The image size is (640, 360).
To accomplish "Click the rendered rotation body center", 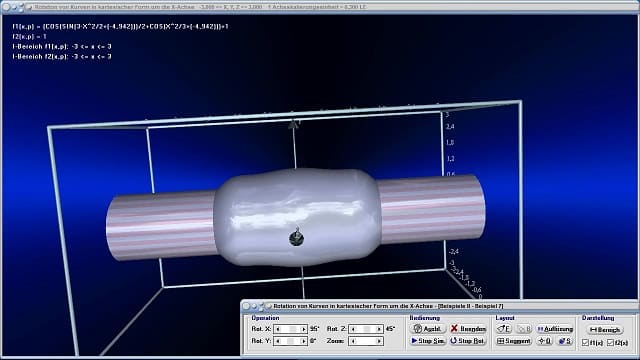I will (x=297, y=218).
